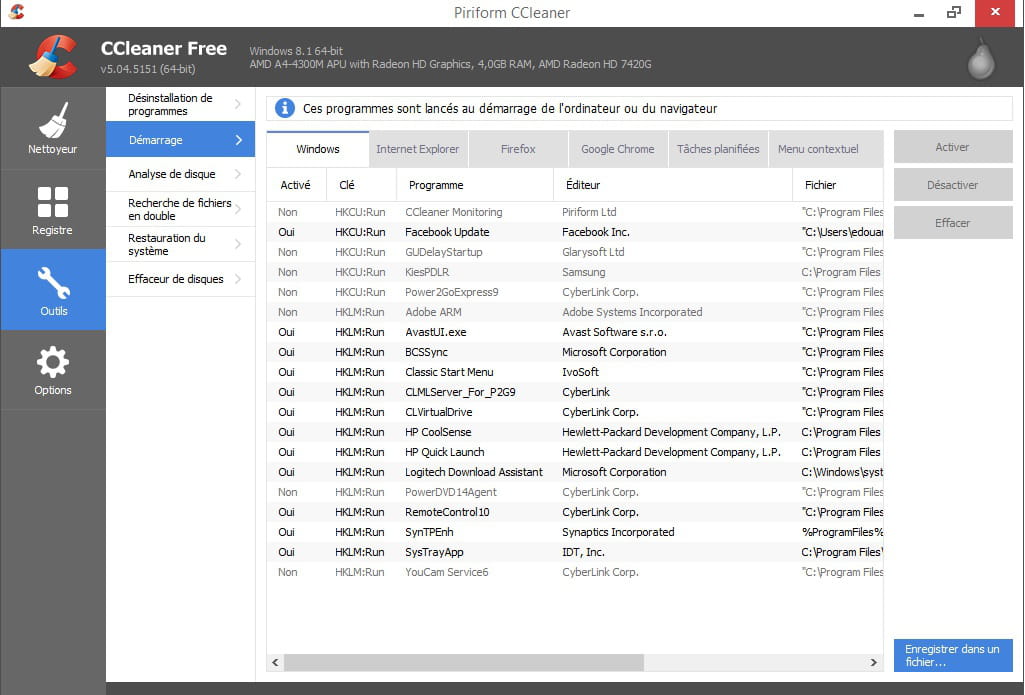Select the SynTPEnh entry

tap(575, 532)
